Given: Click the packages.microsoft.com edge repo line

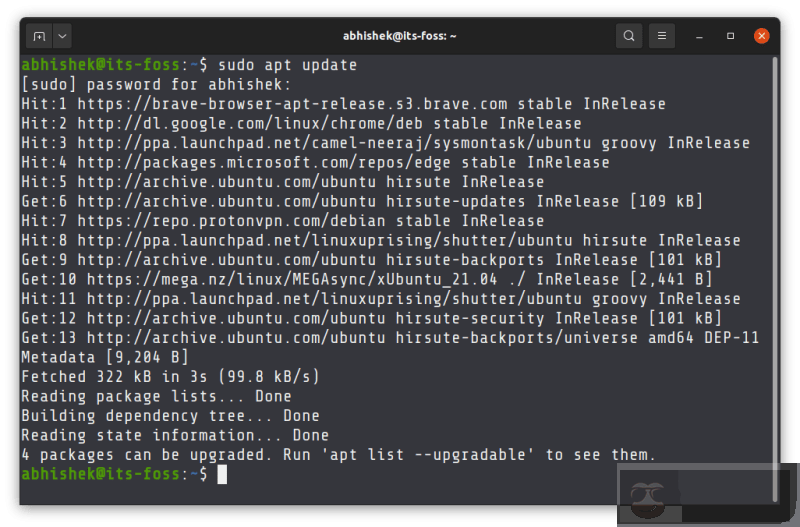Looking at the screenshot, I should pyautogui.click(x=315, y=163).
